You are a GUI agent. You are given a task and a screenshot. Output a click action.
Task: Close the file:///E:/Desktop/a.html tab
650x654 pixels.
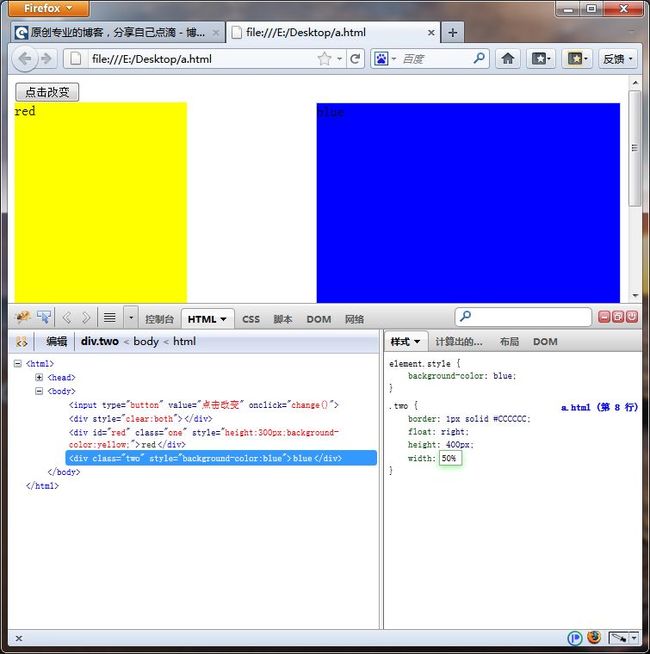pos(431,33)
